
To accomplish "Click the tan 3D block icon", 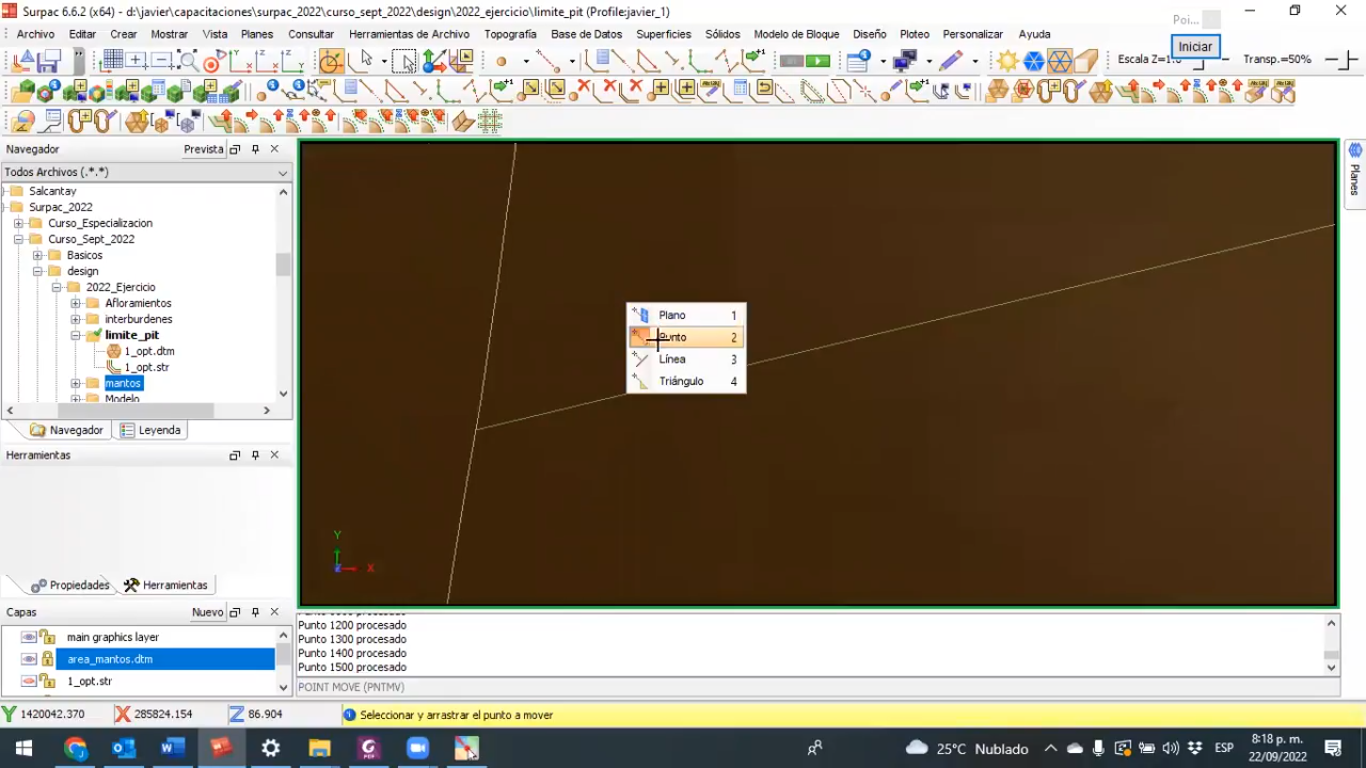I will (x=1087, y=61).
